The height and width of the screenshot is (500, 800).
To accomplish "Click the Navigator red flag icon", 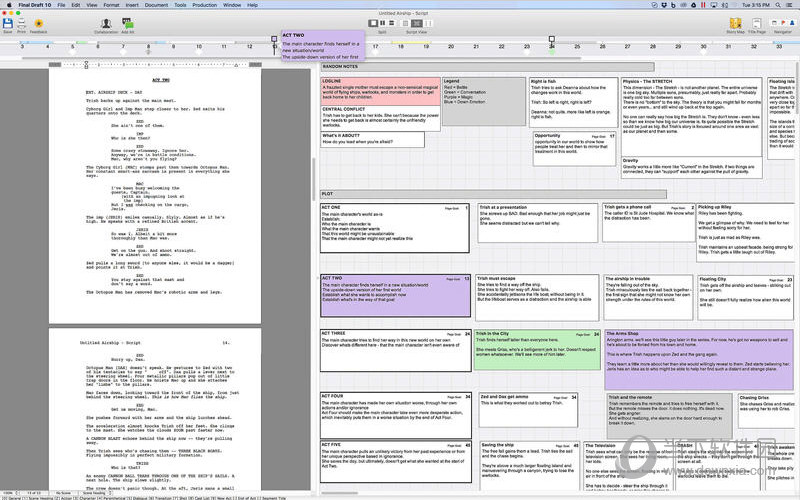I will 783,23.
